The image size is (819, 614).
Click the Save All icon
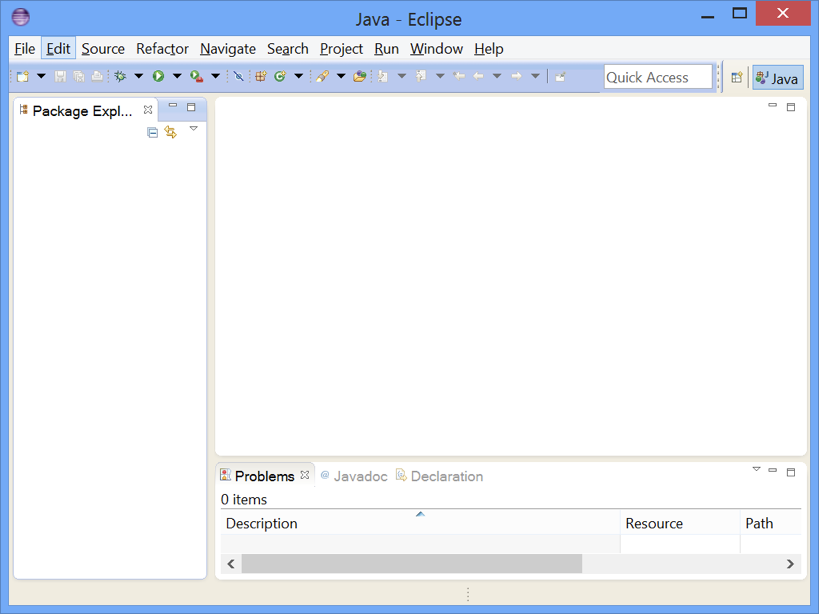tap(79, 77)
